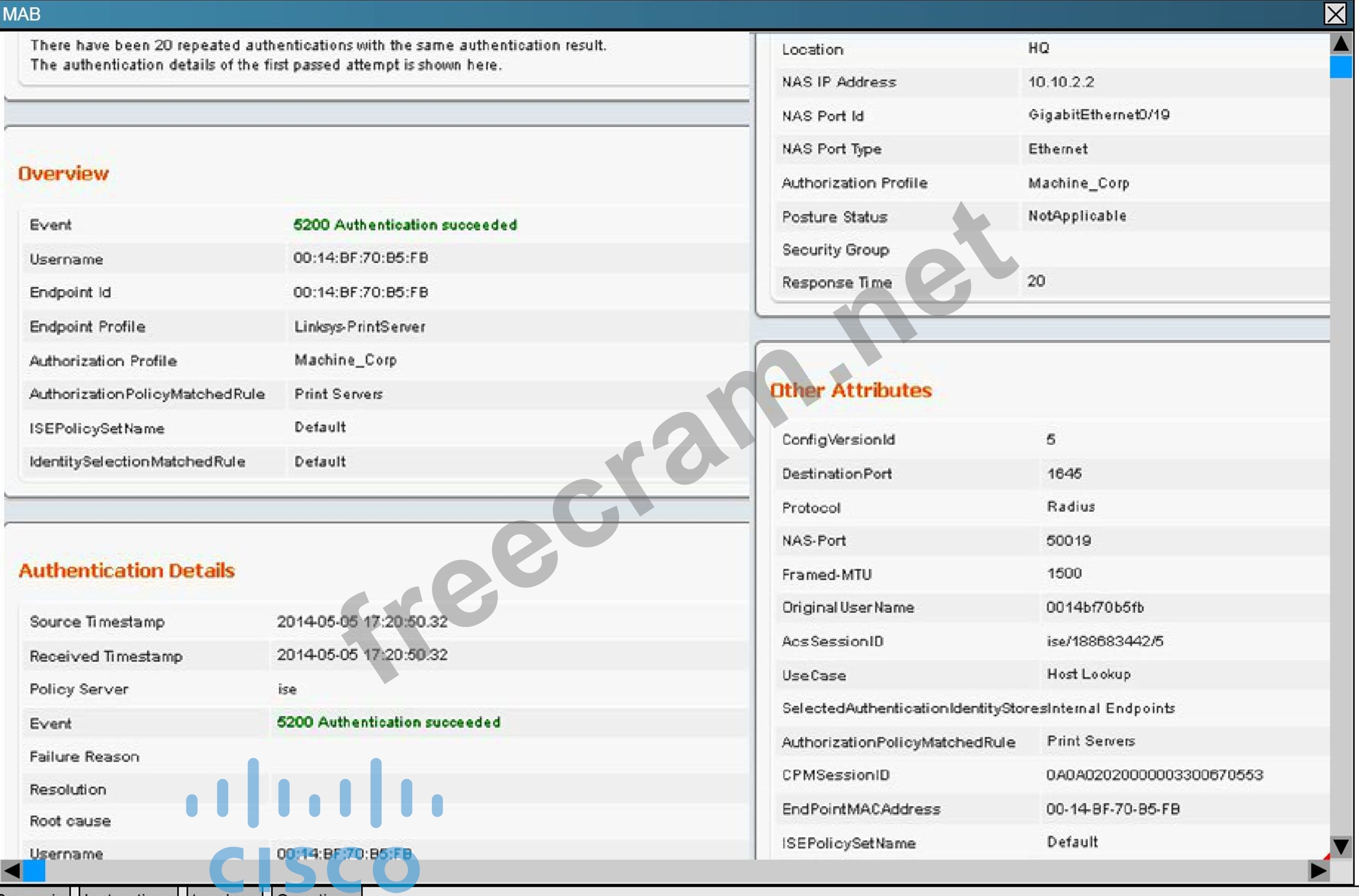
Task: Click the vertical scrollbar up arrow
Action: tap(1340, 44)
